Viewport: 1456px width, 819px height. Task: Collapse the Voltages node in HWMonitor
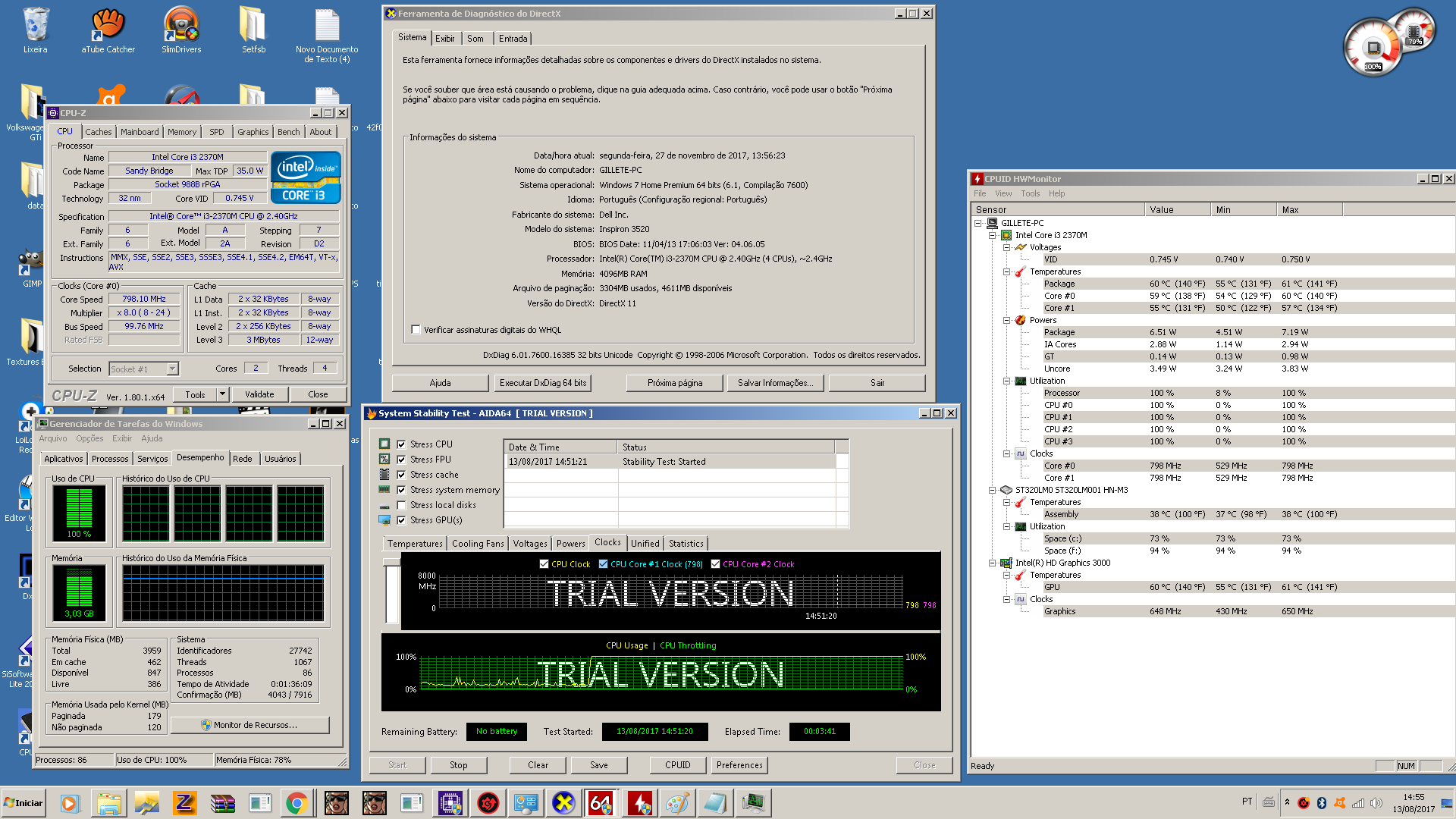click(1006, 247)
